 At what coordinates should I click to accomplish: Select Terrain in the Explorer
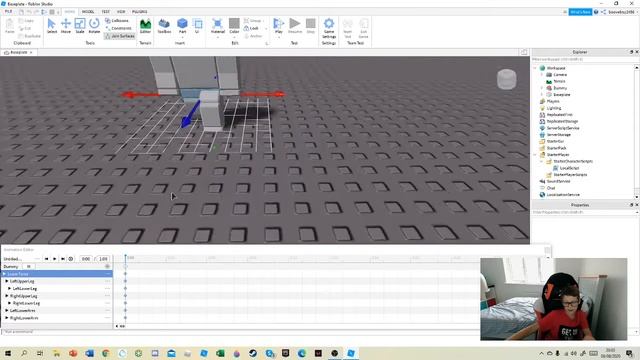559,81
